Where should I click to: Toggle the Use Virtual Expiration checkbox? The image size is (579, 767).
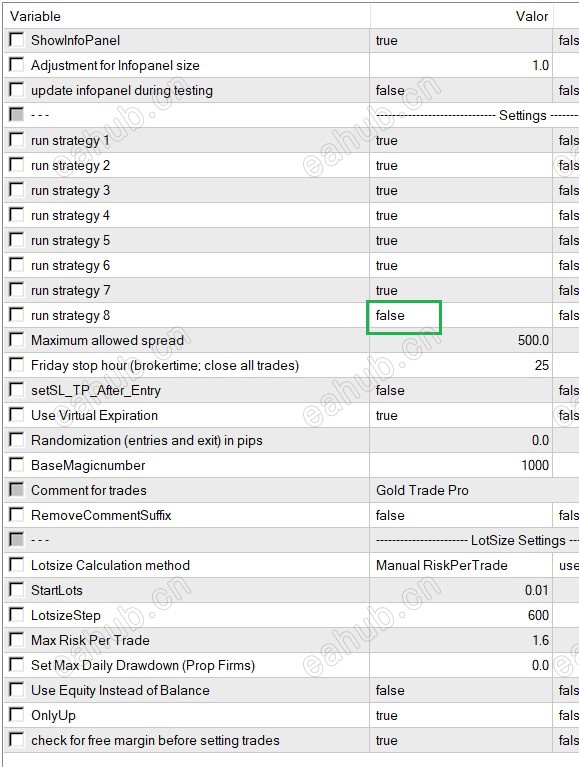click(17, 415)
